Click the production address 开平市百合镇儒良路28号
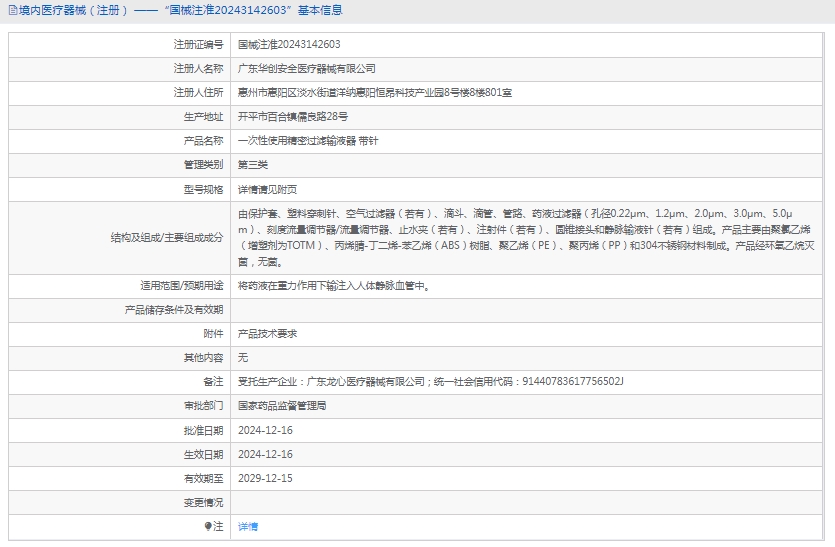Viewport: 835px width, 547px height. point(293,117)
